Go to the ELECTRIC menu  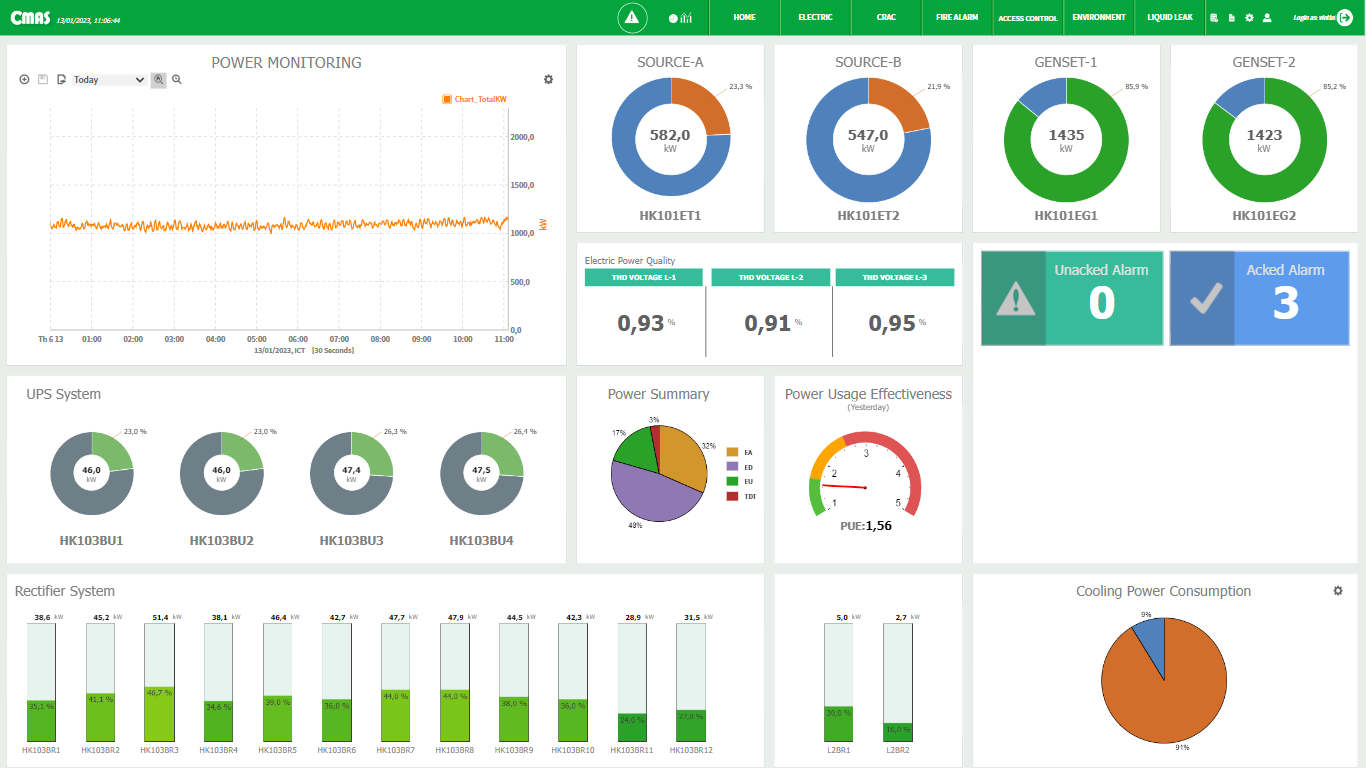point(815,18)
